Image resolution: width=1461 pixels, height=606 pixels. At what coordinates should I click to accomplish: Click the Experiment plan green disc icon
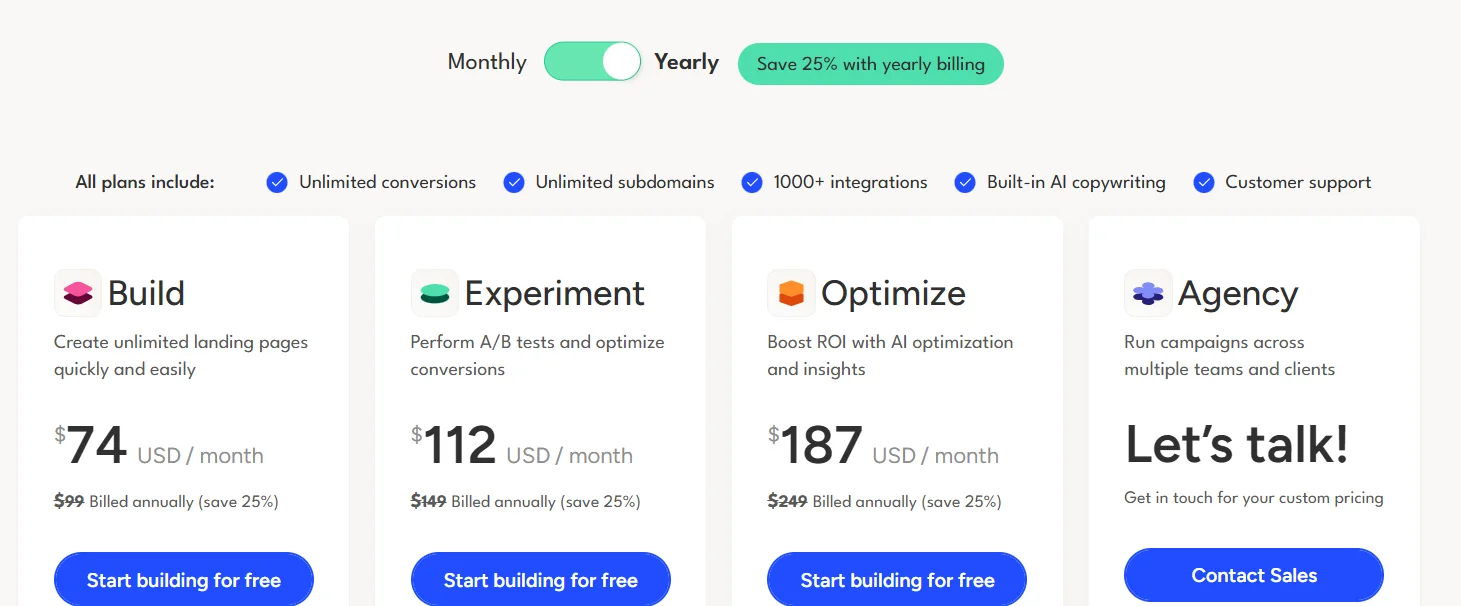pos(435,293)
